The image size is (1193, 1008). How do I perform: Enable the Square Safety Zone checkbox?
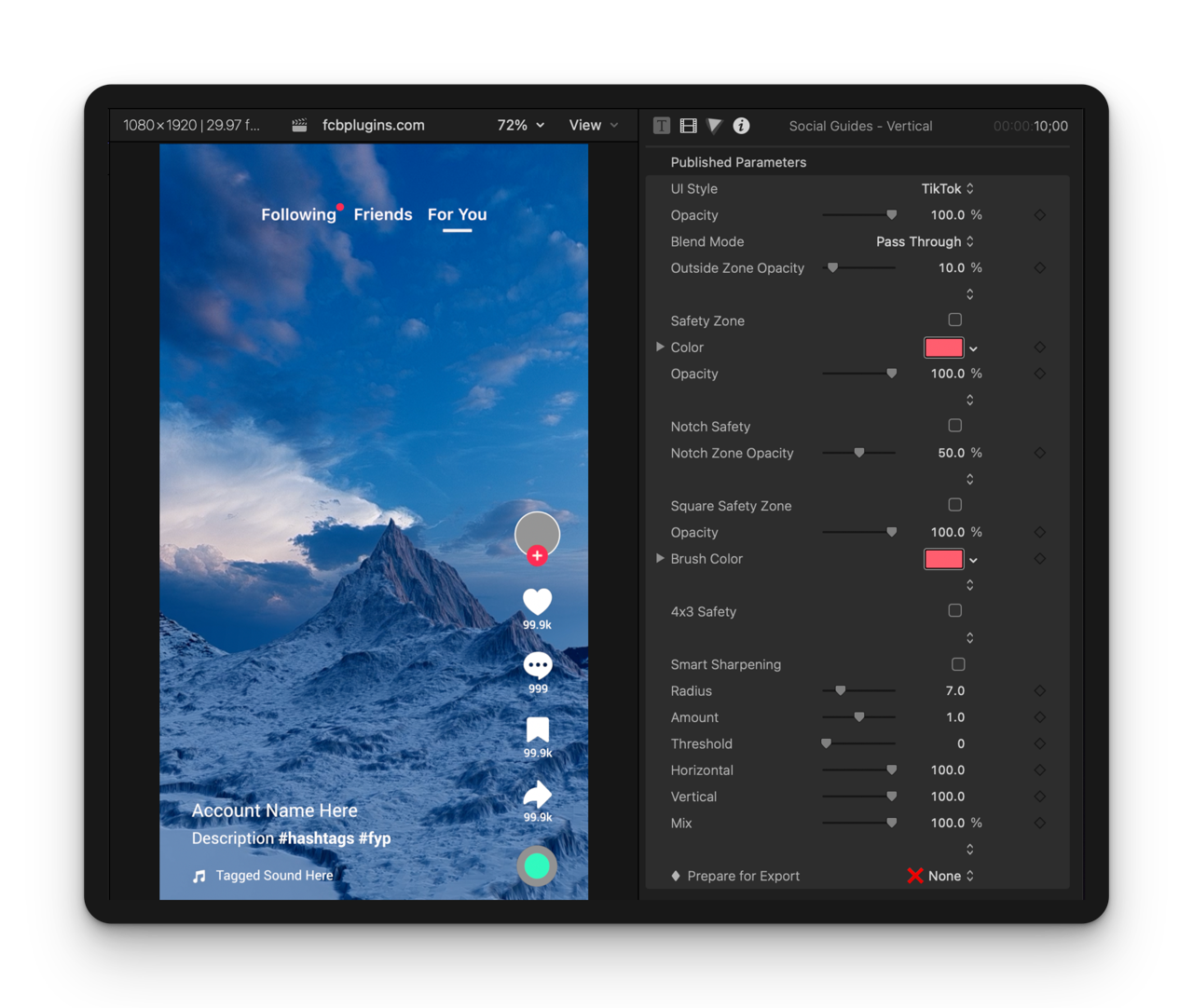point(955,505)
